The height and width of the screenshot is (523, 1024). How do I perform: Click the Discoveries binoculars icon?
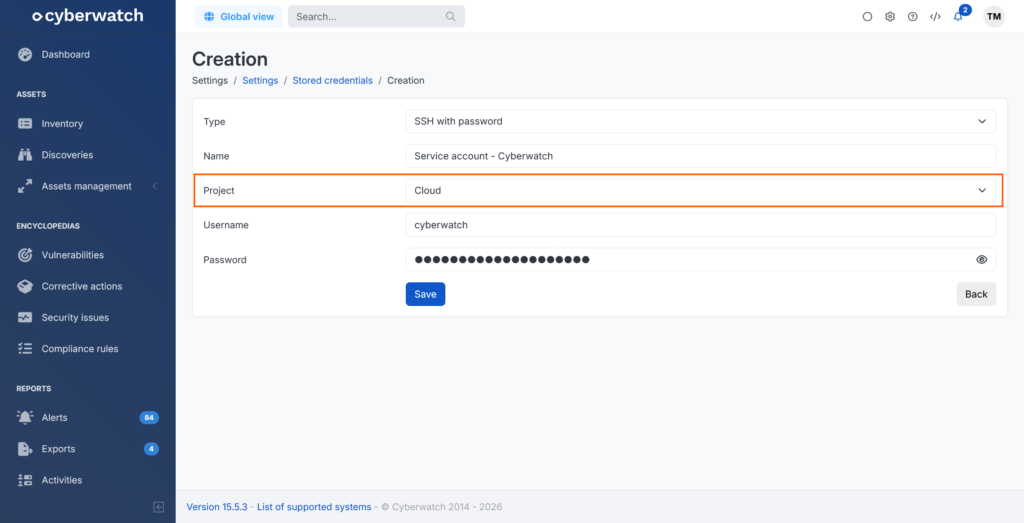point(25,155)
